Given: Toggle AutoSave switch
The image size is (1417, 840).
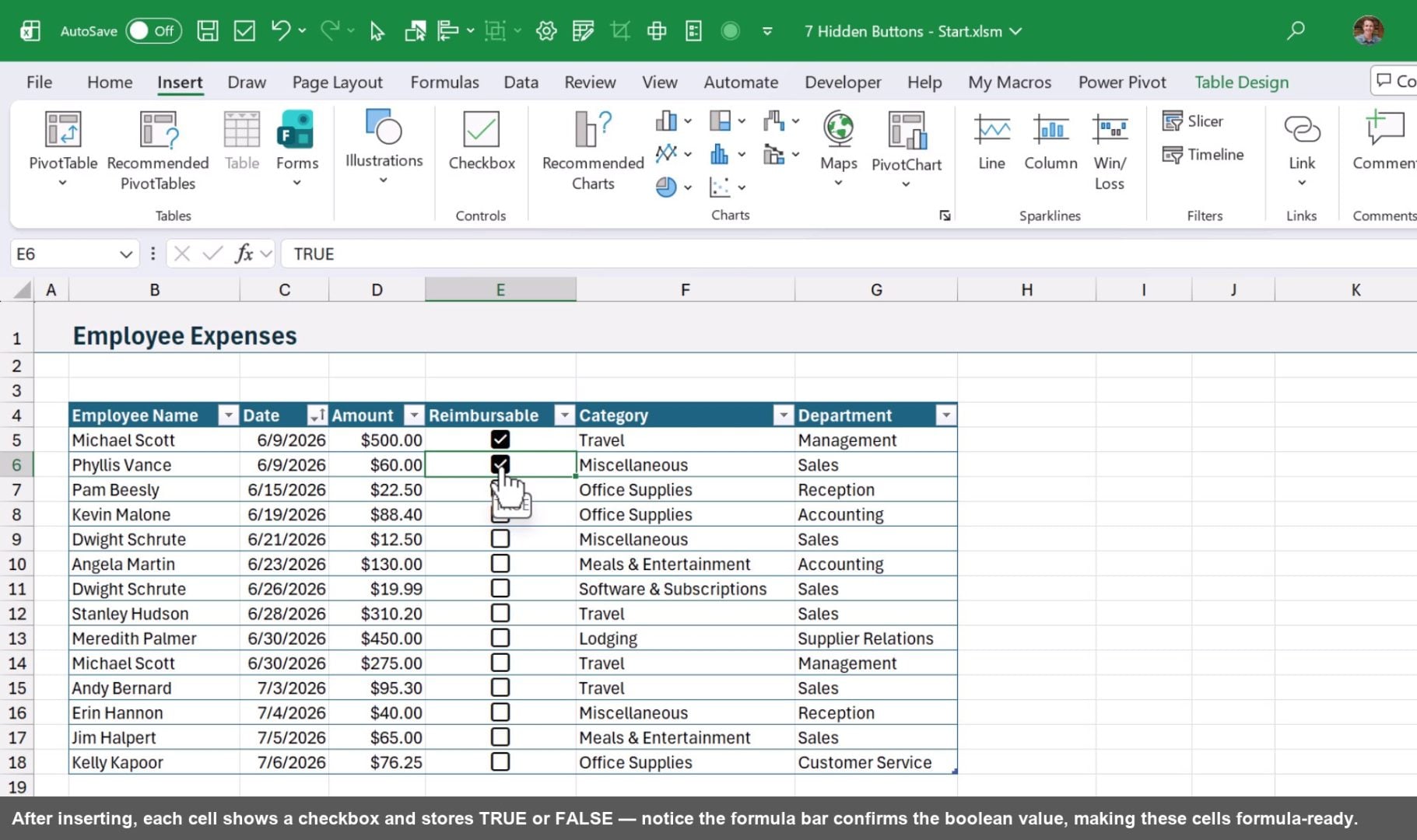Looking at the screenshot, I should tap(153, 31).
